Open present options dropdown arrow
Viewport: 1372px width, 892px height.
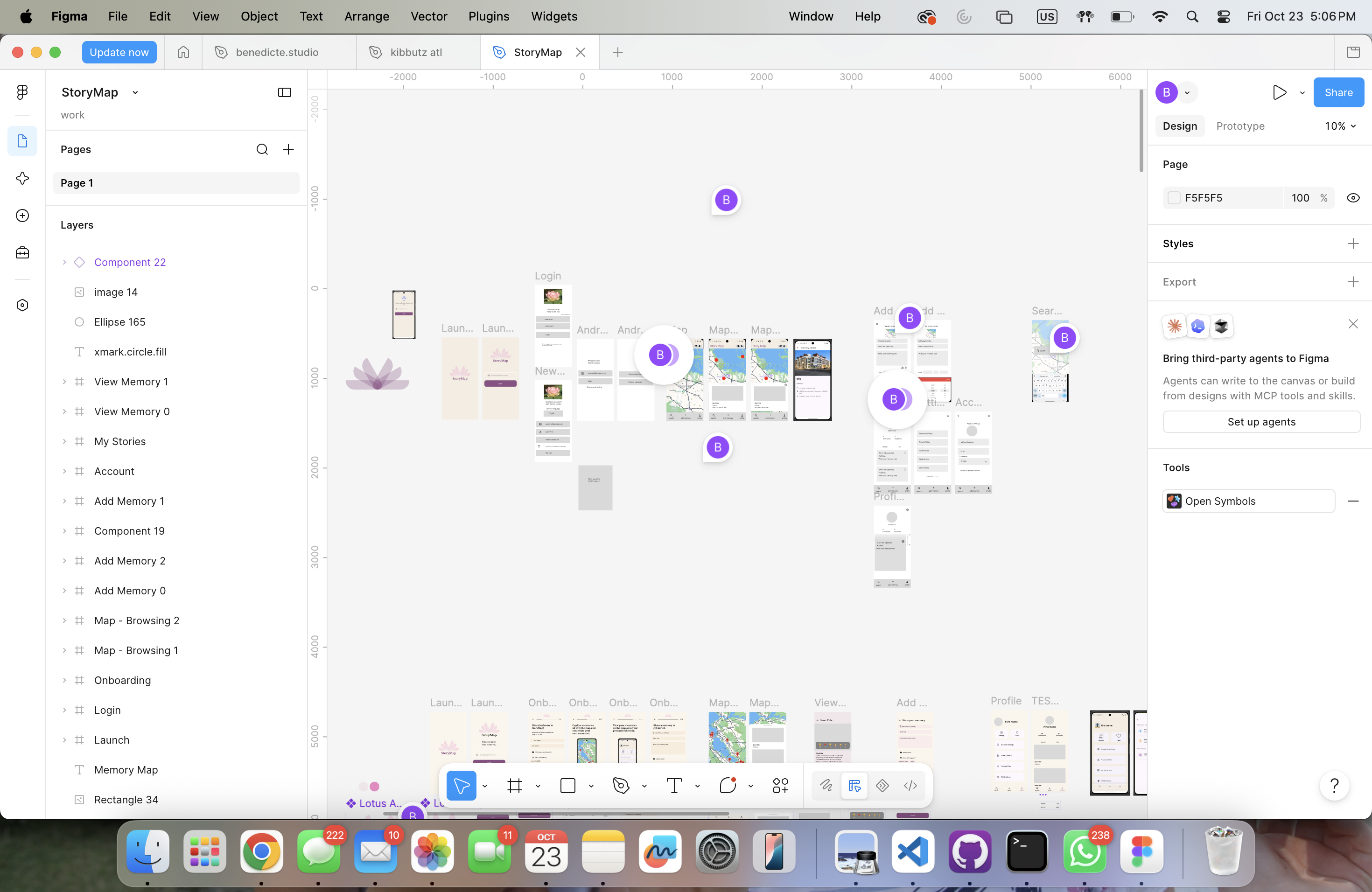click(x=1302, y=92)
